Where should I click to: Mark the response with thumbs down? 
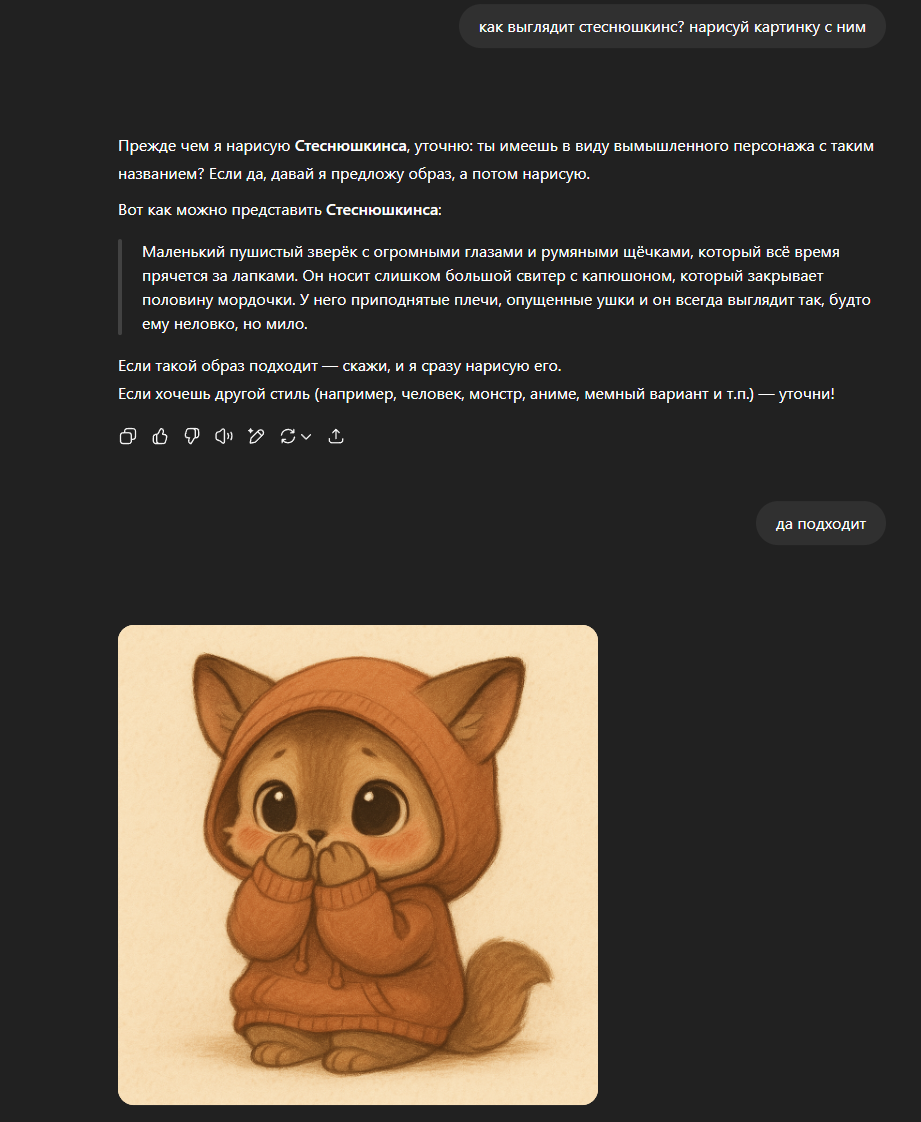click(x=192, y=436)
